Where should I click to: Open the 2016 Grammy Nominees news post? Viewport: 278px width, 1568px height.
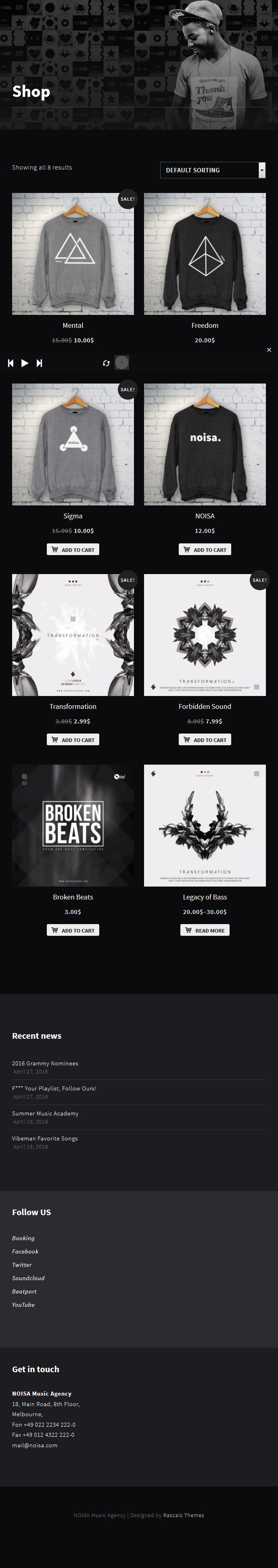(x=45, y=1063)
